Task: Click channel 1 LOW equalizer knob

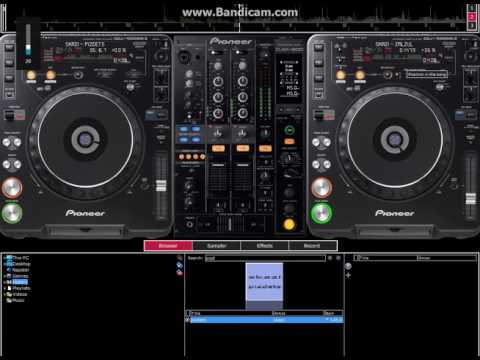Action: tap(218, 114)
